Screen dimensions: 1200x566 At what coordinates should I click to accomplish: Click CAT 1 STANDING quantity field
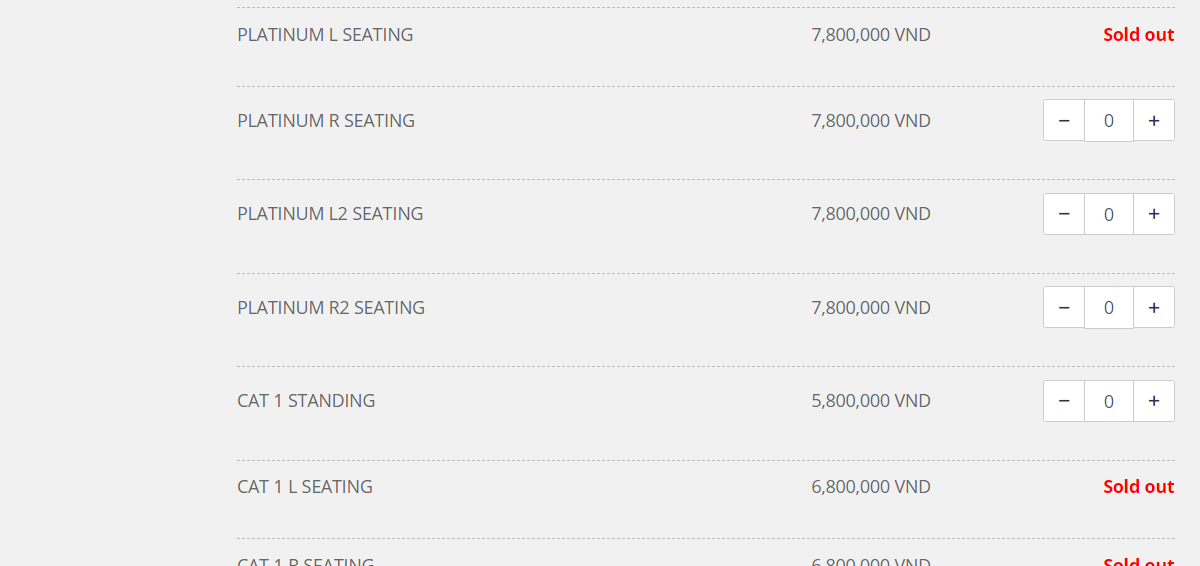1109,401
